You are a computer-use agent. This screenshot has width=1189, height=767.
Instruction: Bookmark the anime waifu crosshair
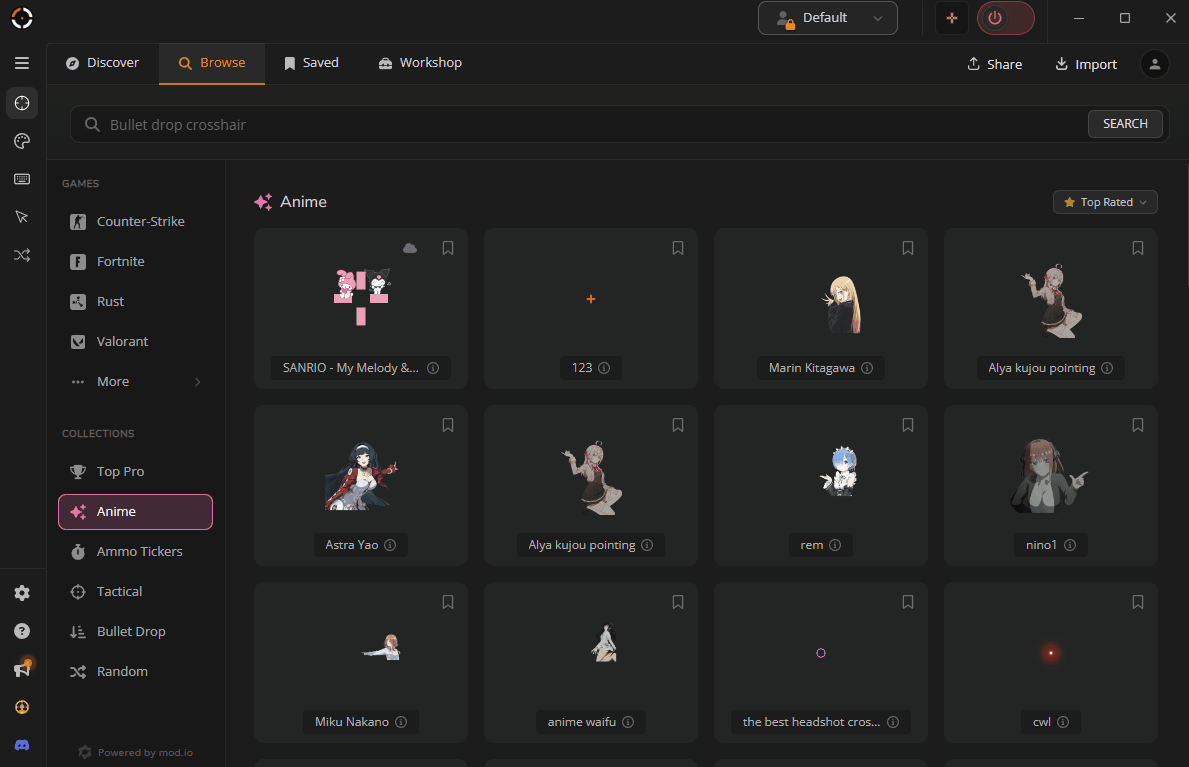pyautogui.click(x=678, y=602)
